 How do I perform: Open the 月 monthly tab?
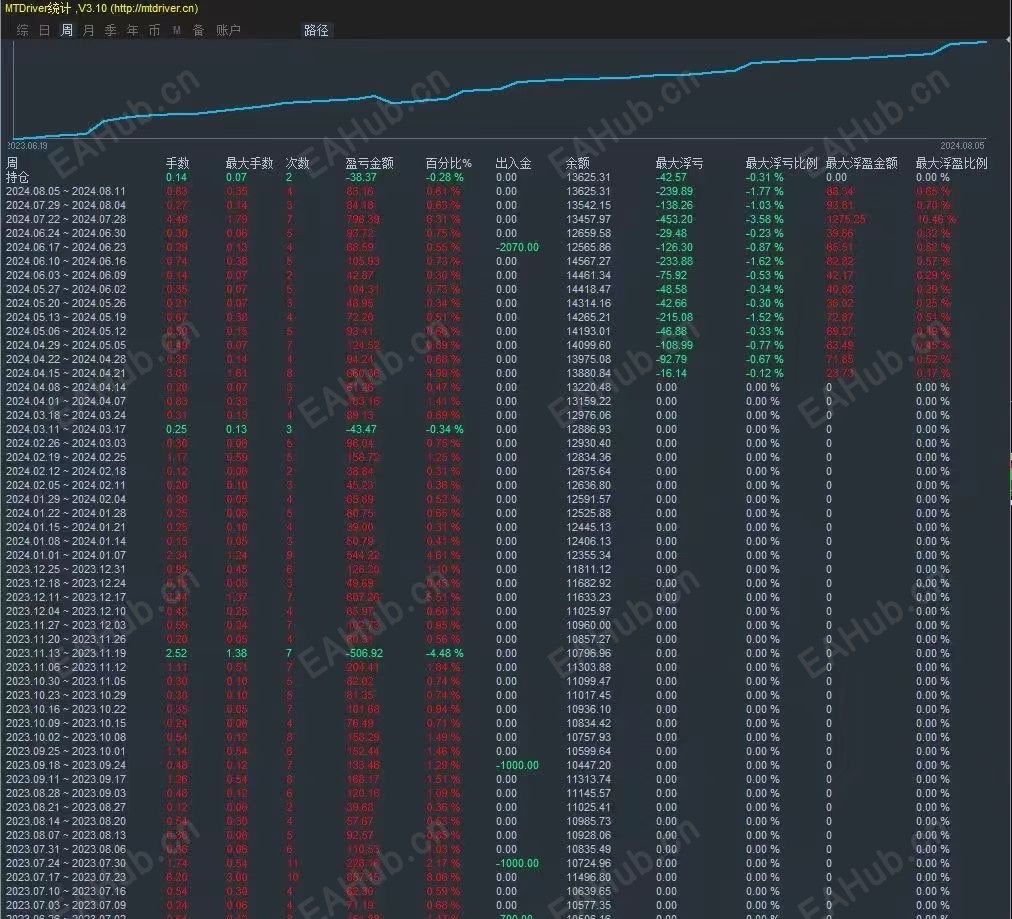tap(88, 30)
